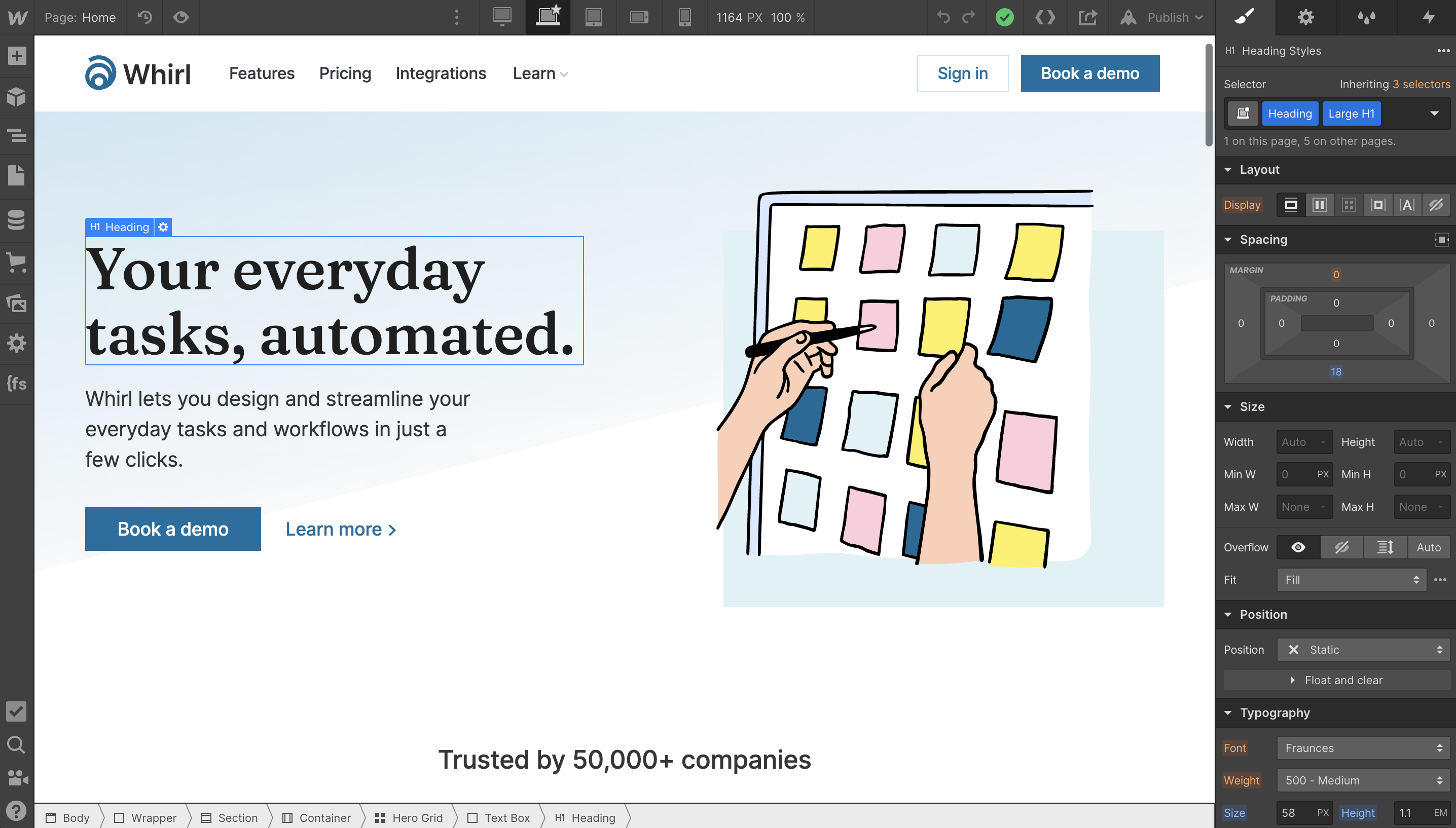Image resolution: width=1456 pixels, height=828 pixels.
Task: Set overflow to hidden
Action: [x=1342, y=547]
